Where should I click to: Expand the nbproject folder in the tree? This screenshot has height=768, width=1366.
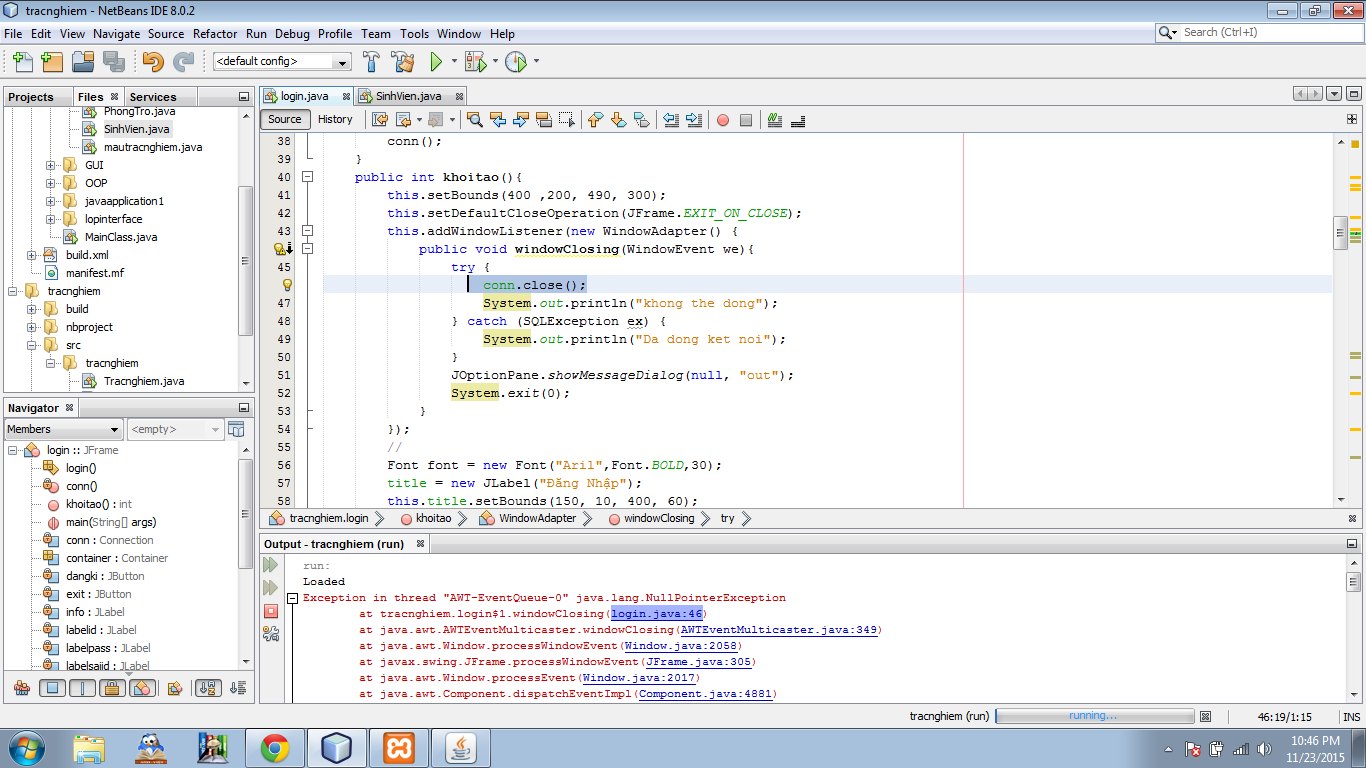click(x=32, y=327)
